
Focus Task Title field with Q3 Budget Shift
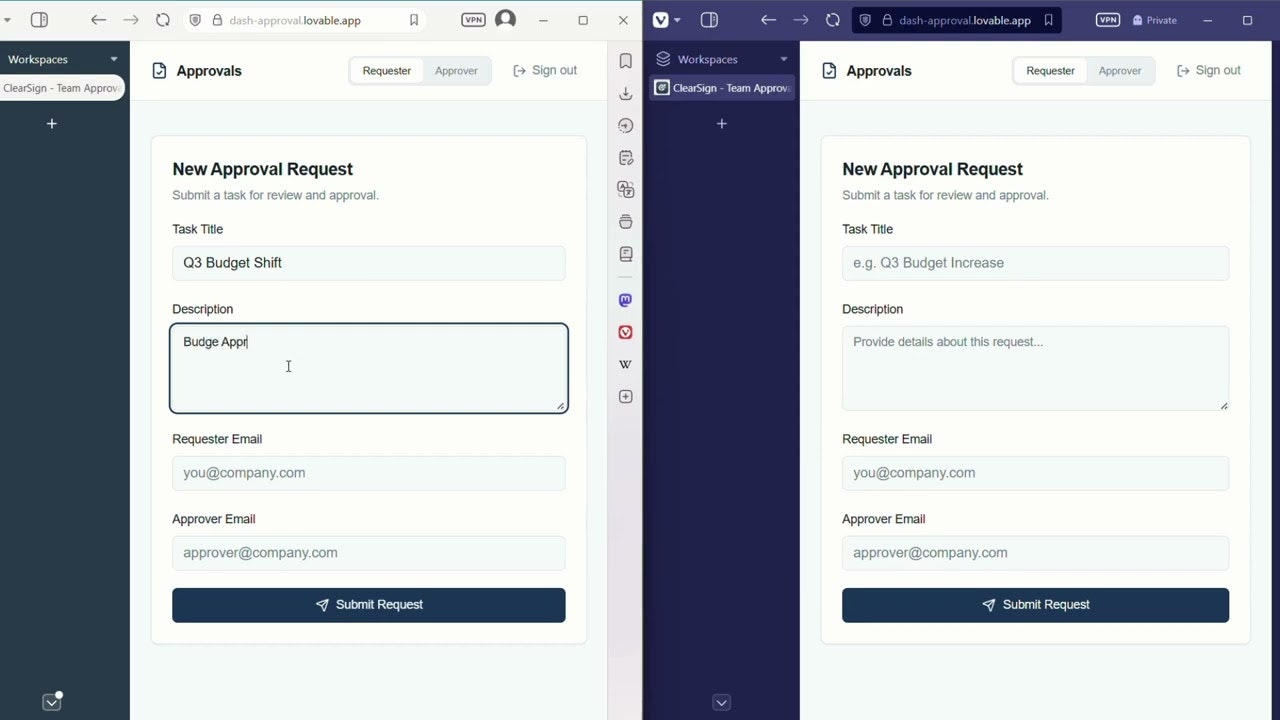[x=369, y=263]
